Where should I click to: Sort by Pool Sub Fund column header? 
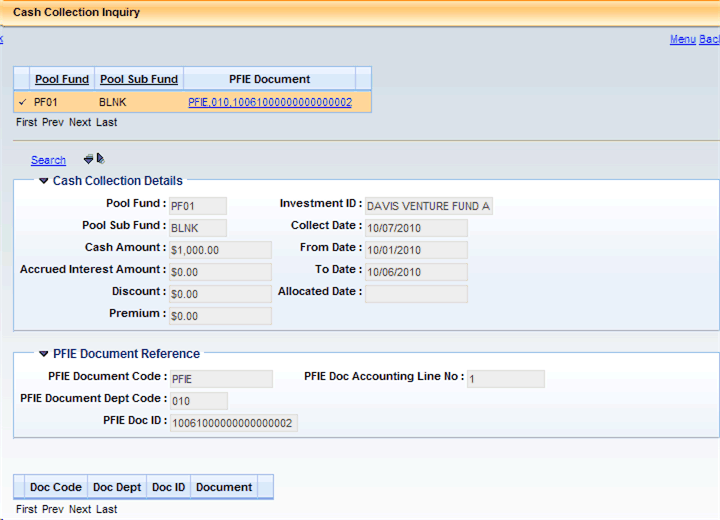[139, 79]
